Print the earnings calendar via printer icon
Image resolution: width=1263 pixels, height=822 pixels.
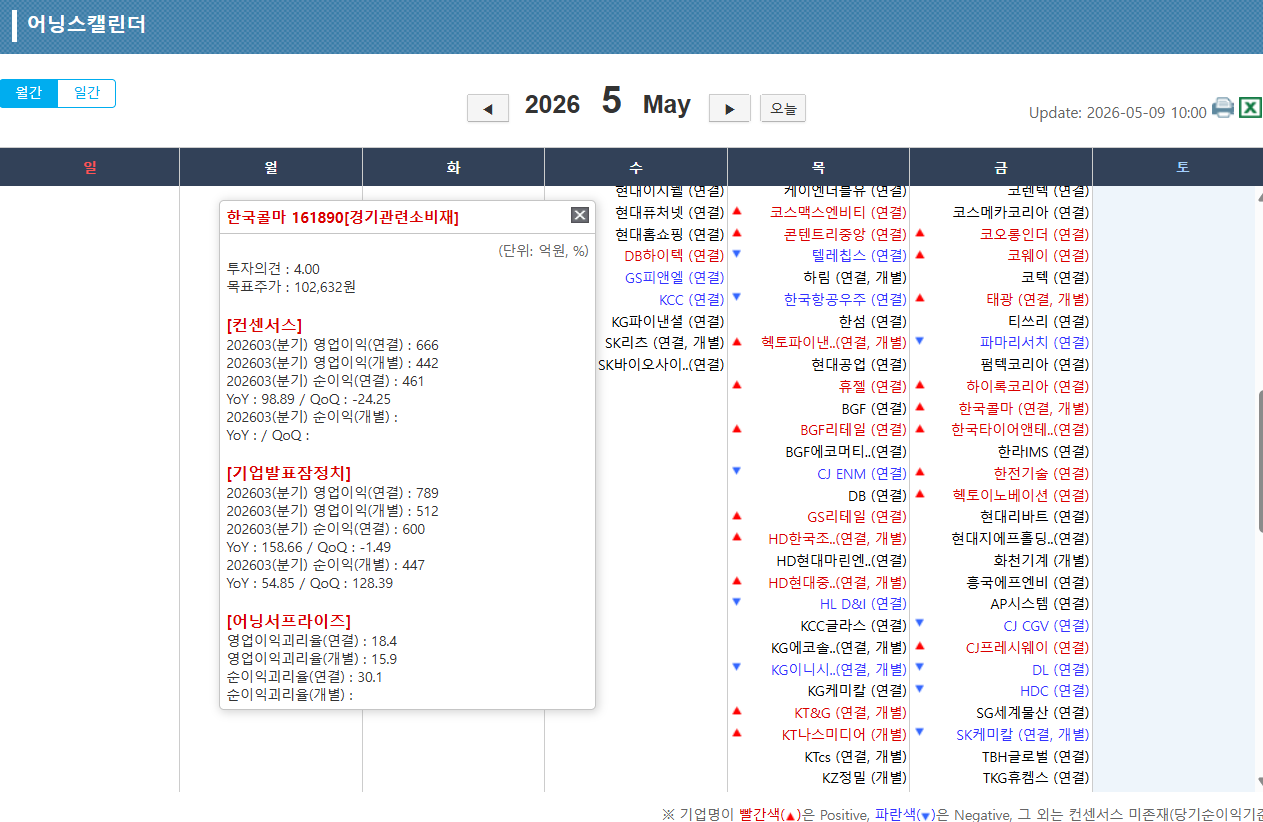[1223, 108]
